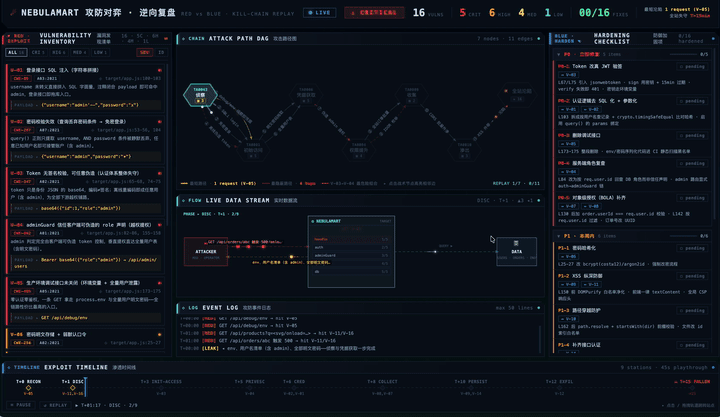Click the '00/16' fixes counter
720x417 pixels.
pyautogui.click(x=594, y=13)
